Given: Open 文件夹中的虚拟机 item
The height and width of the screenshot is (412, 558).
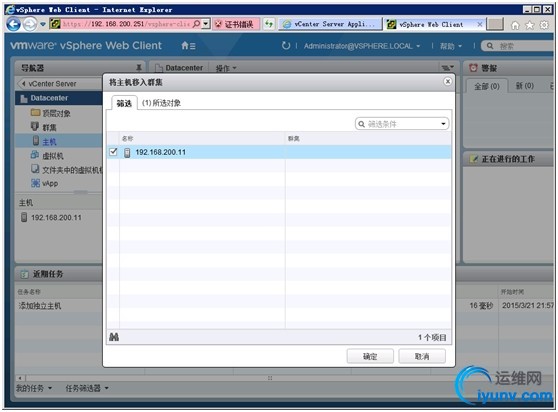Looking at the screenshot, I should [x=72, y=170].
